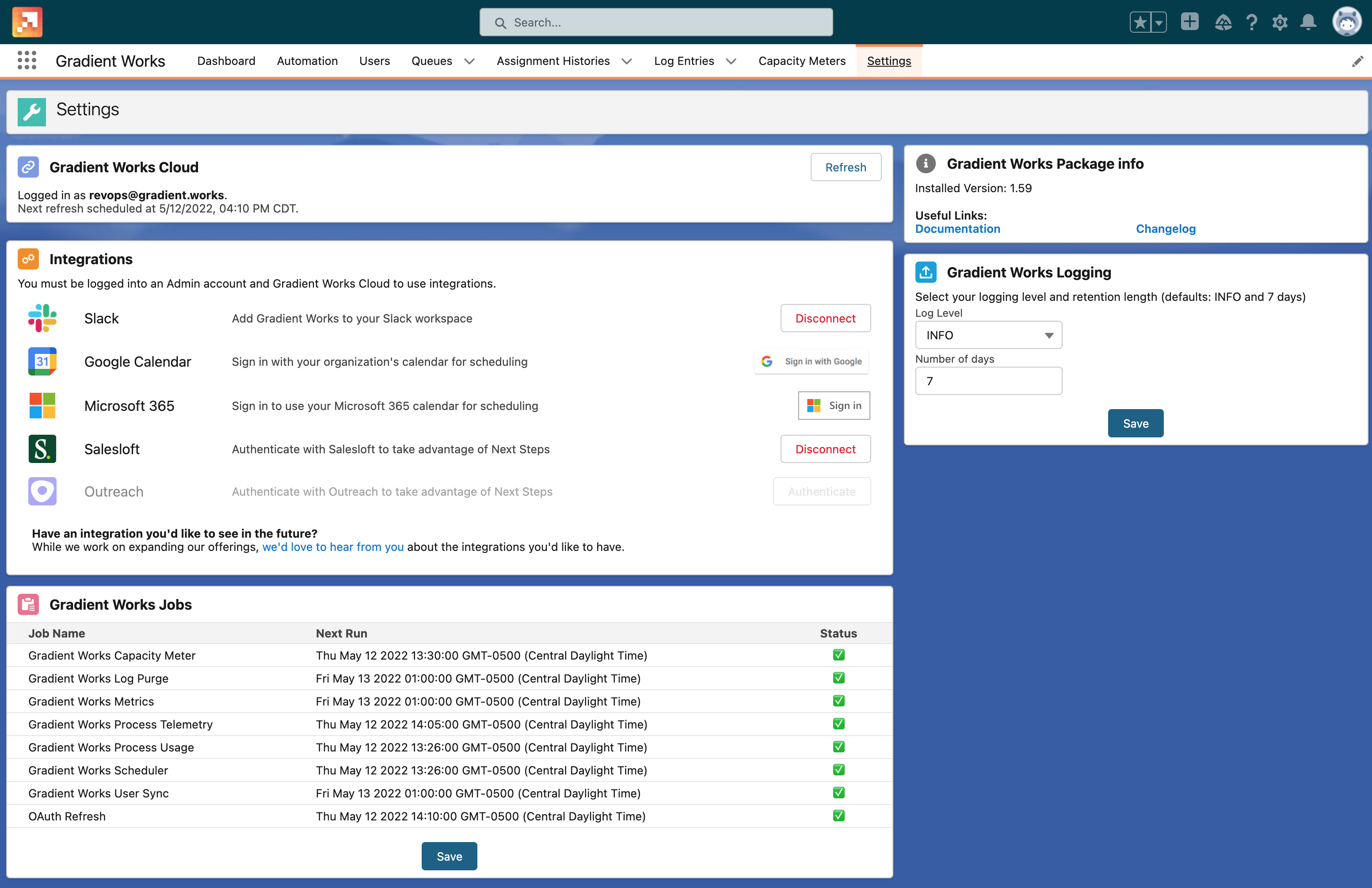Viewport: 1372px width, 888px height.
Task: Click the global actions plus icon
Action: tap(1189, 22)
